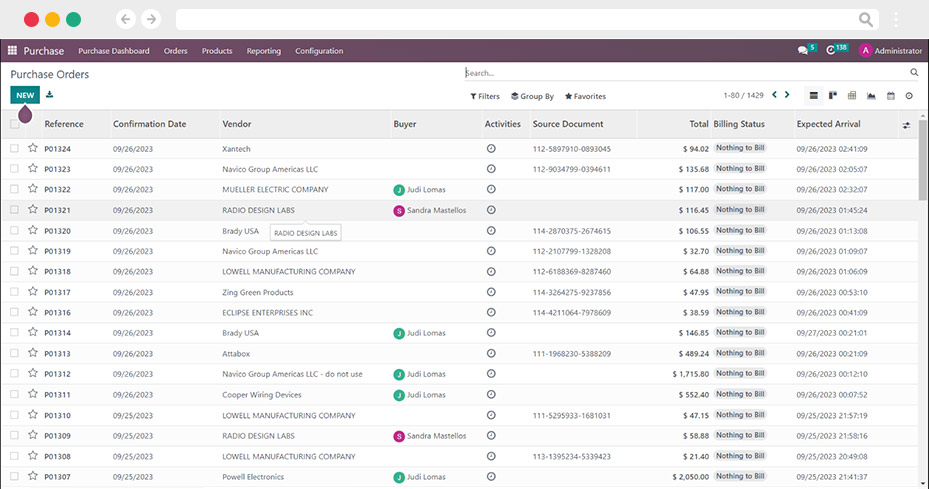Screen dimensions: 929x489
Task: Tick the checkbox for order P01322
Action: click(14, 189)
